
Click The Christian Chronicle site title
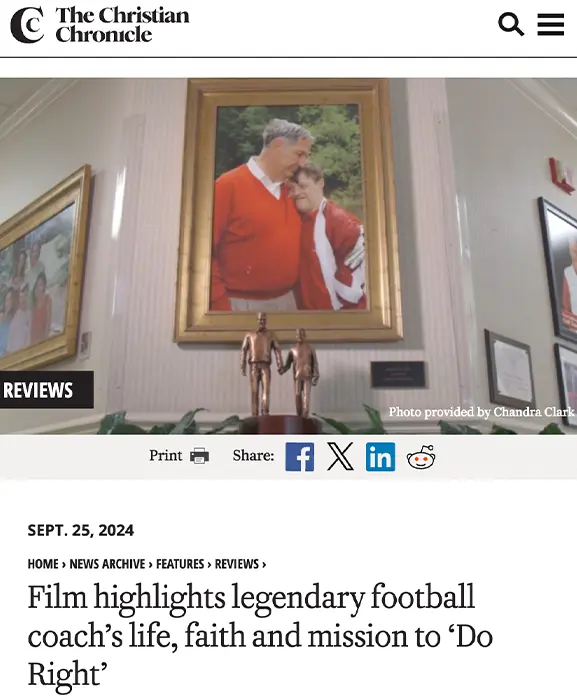click(122, 25)
